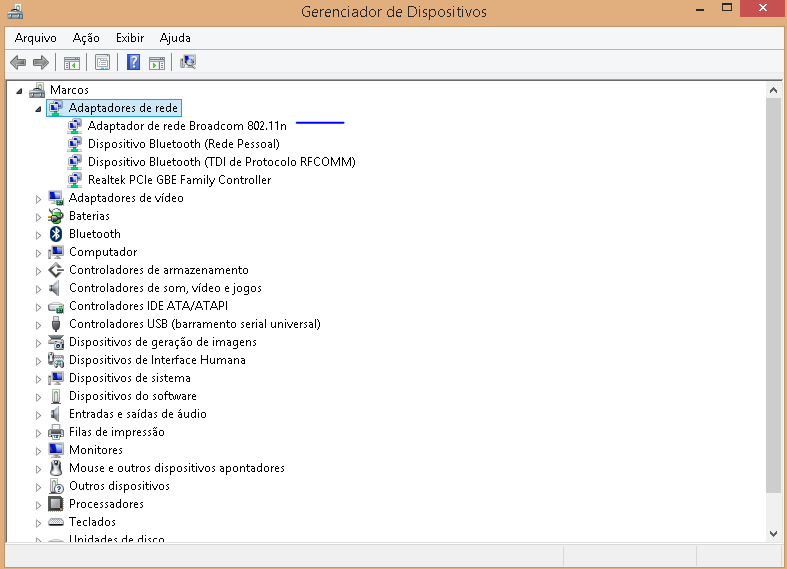Open the Ação menu
The image size is (787, 569).
(86, 38)
